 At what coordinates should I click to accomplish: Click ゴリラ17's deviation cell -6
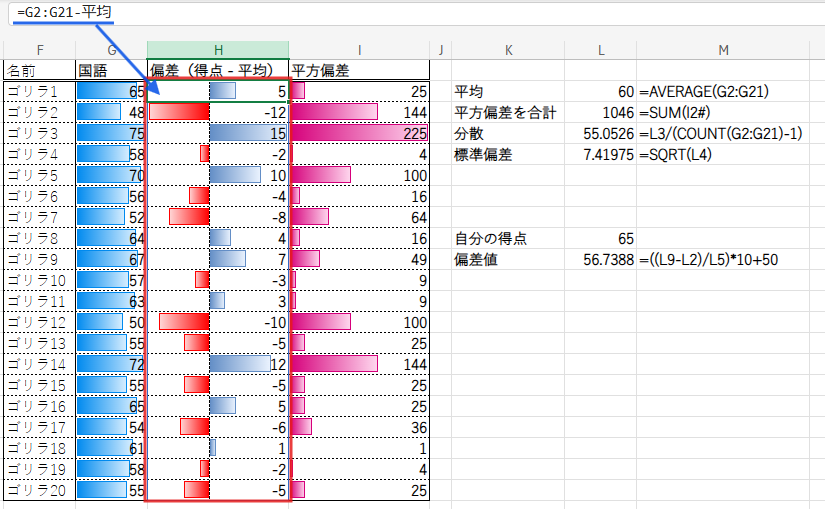218,427
